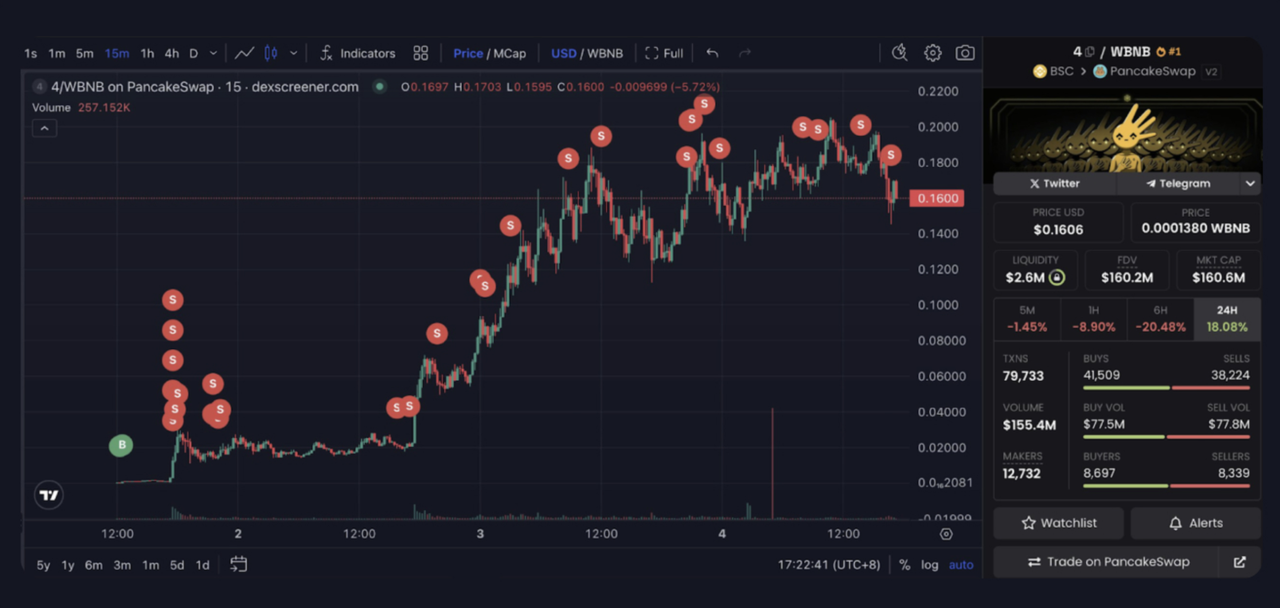
Task: Click the undo arrow in toolbar
Action: [712, 53]
